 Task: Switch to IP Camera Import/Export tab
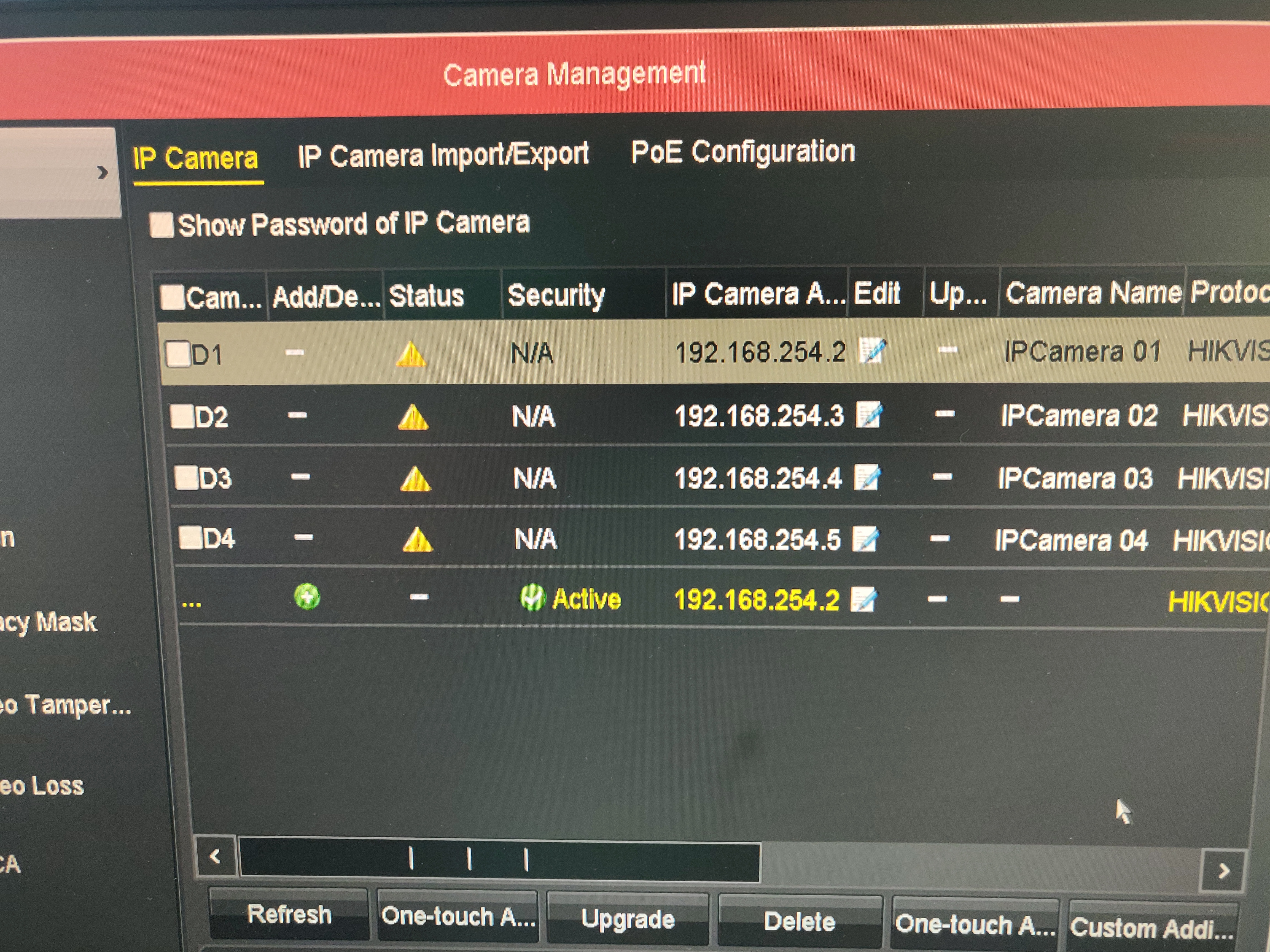443,155
